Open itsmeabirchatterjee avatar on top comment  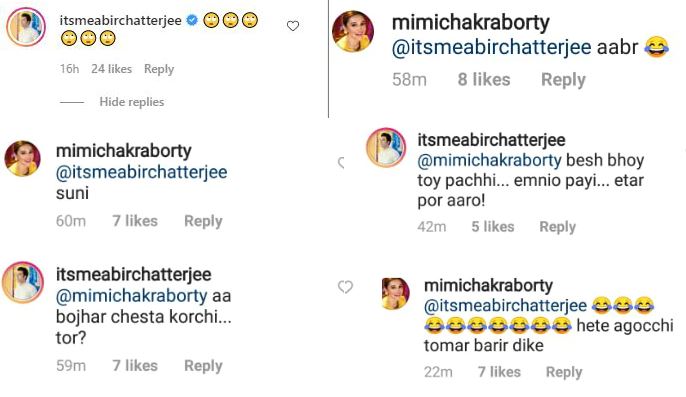coord(26,27)
